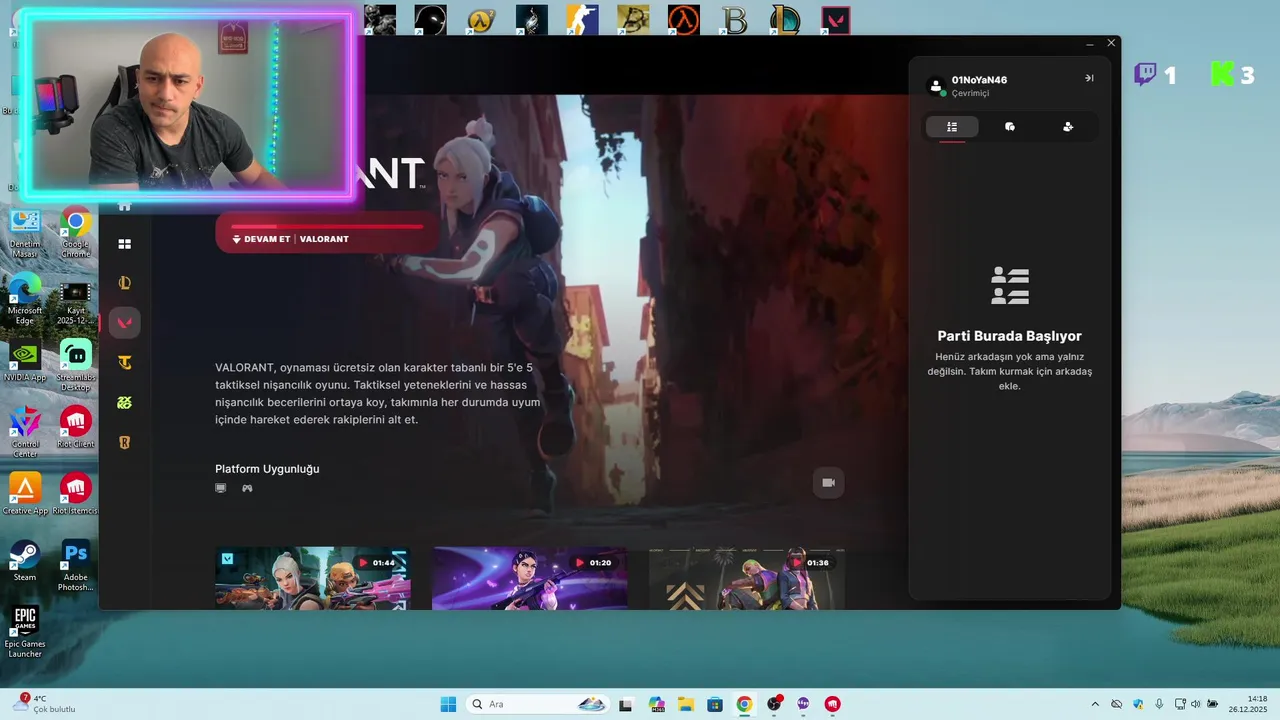Image resolution: width=1280 pixels, height=720 pixels.
Task: Open weather widget showing 4°C
Action: coord(45,704)
